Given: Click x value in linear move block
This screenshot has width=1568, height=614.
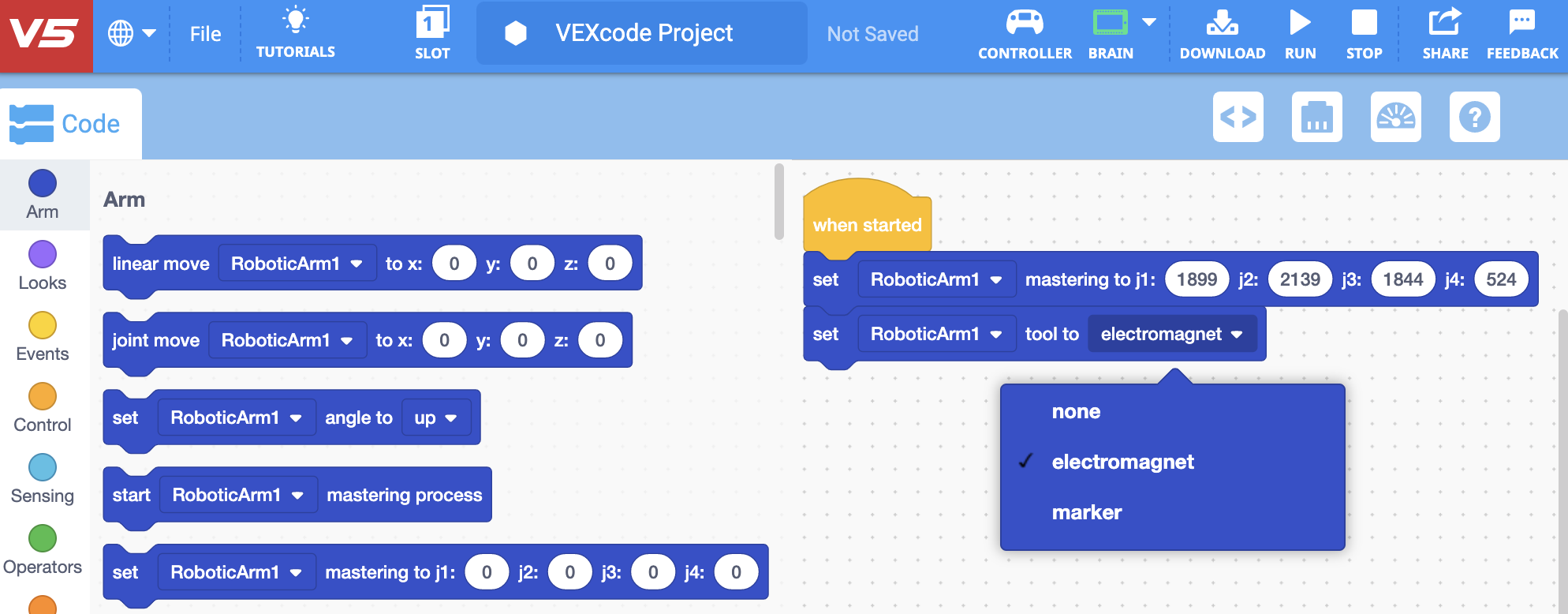Looking at the screenshot, I should click(x=454, y=264).
